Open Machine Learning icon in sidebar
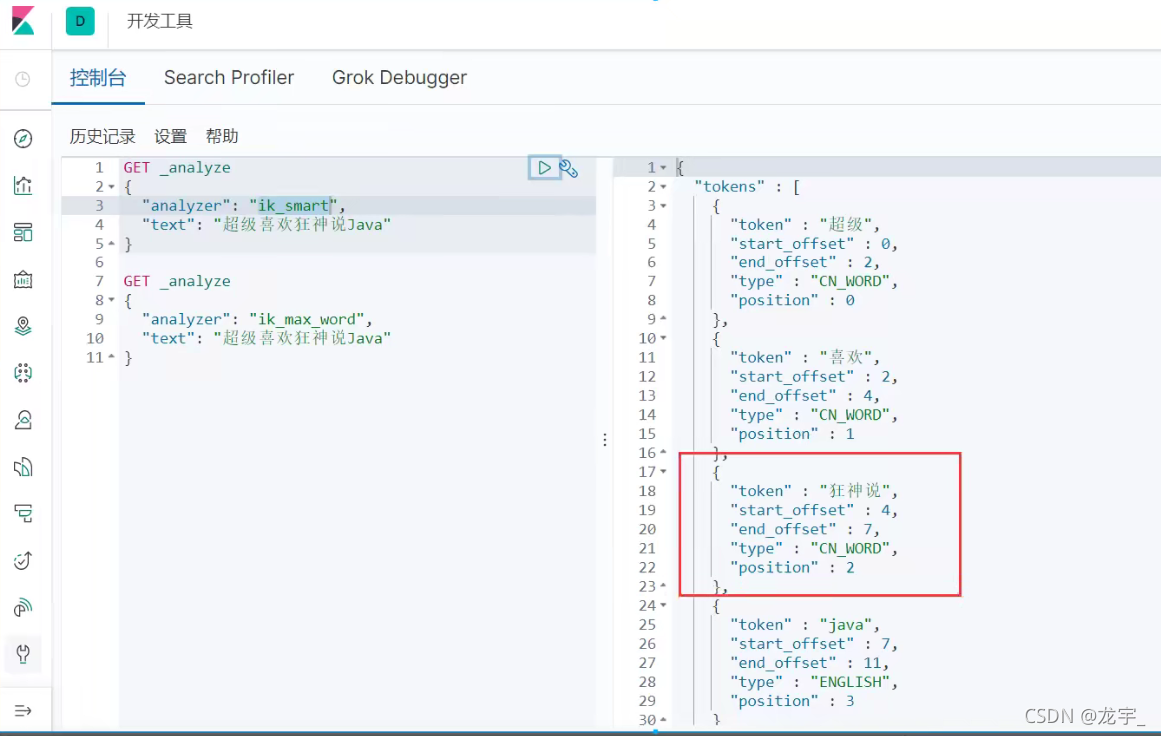1161x736 pixels. point(23,372)
